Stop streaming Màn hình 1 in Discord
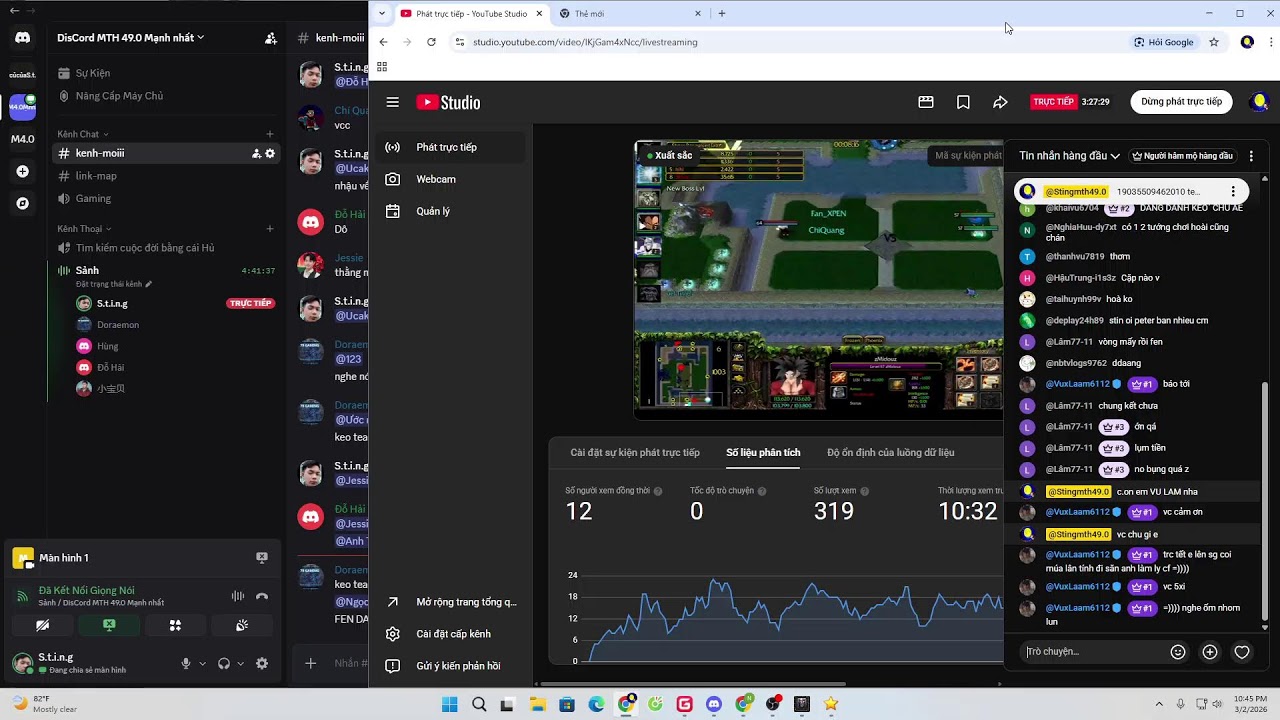 pyautogui.click(x=262, y=558)
